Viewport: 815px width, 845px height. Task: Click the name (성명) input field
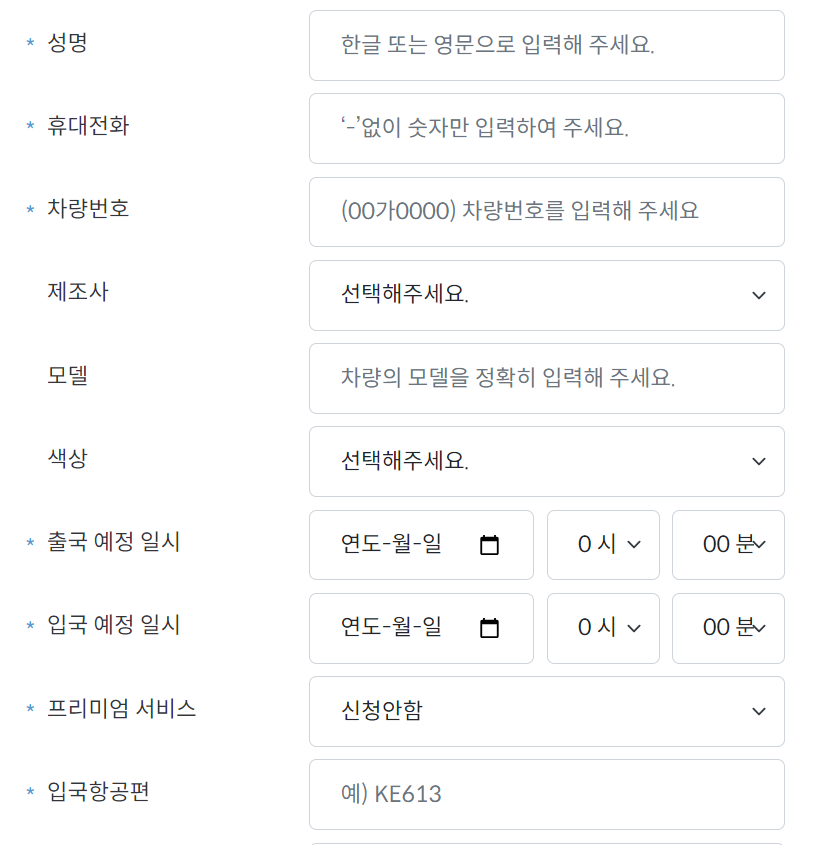tap(545, 45)
